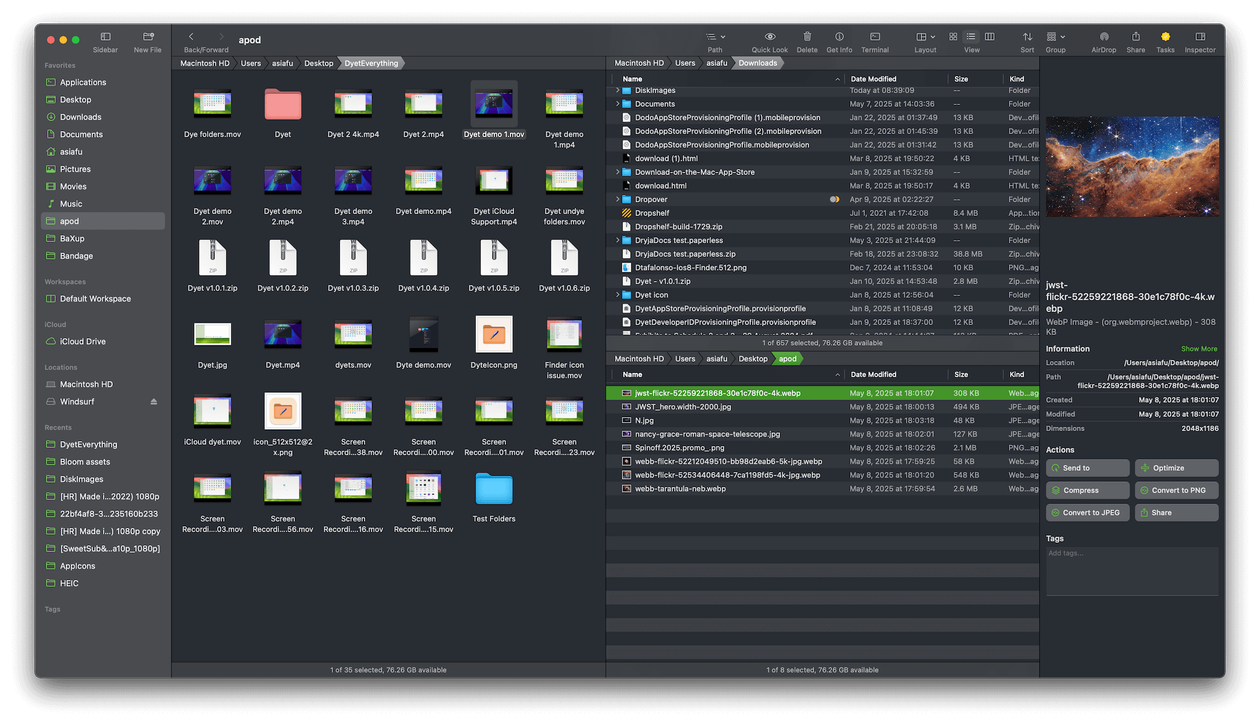Screen dimensions: 1260x724
Task: Open the Group dropdown menu
Action: point(1055,37)
